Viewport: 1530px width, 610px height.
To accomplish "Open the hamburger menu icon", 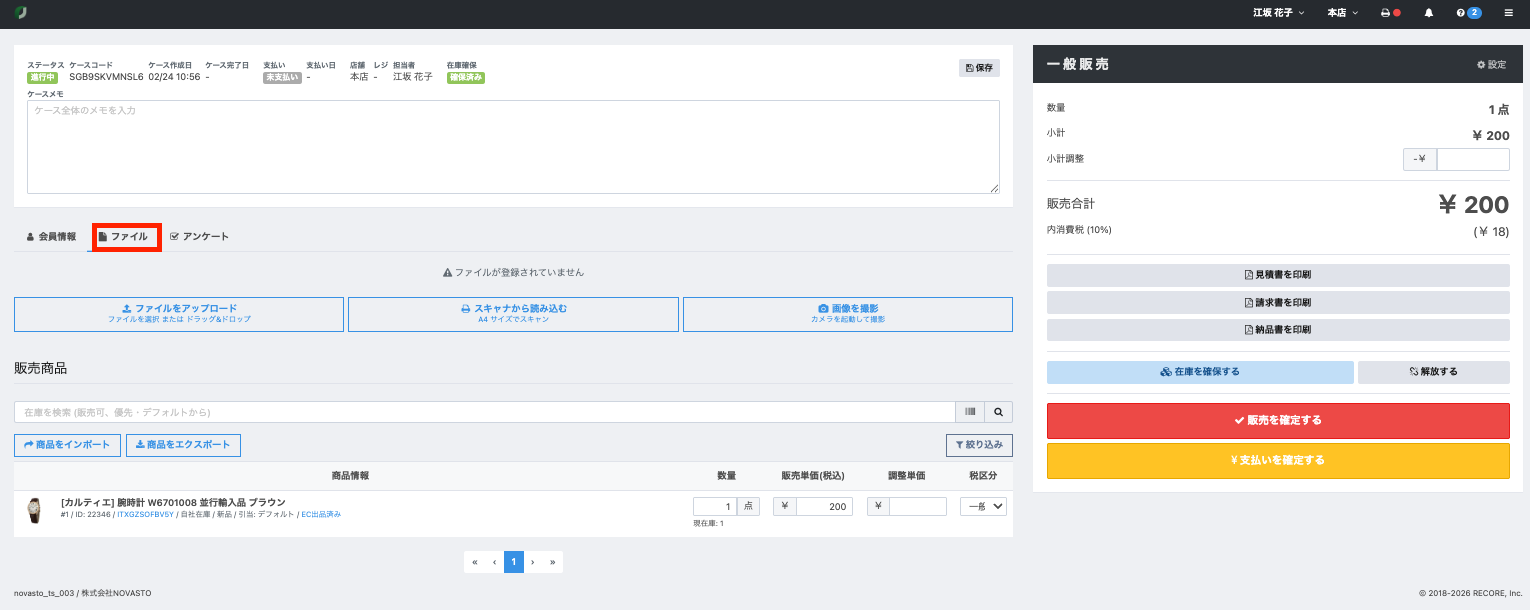I will tap(1508, 13).
